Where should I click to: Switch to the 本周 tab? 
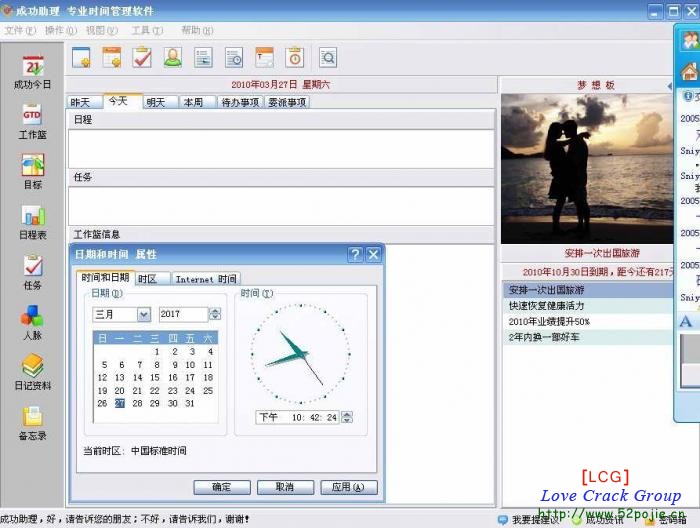point(198,102)
